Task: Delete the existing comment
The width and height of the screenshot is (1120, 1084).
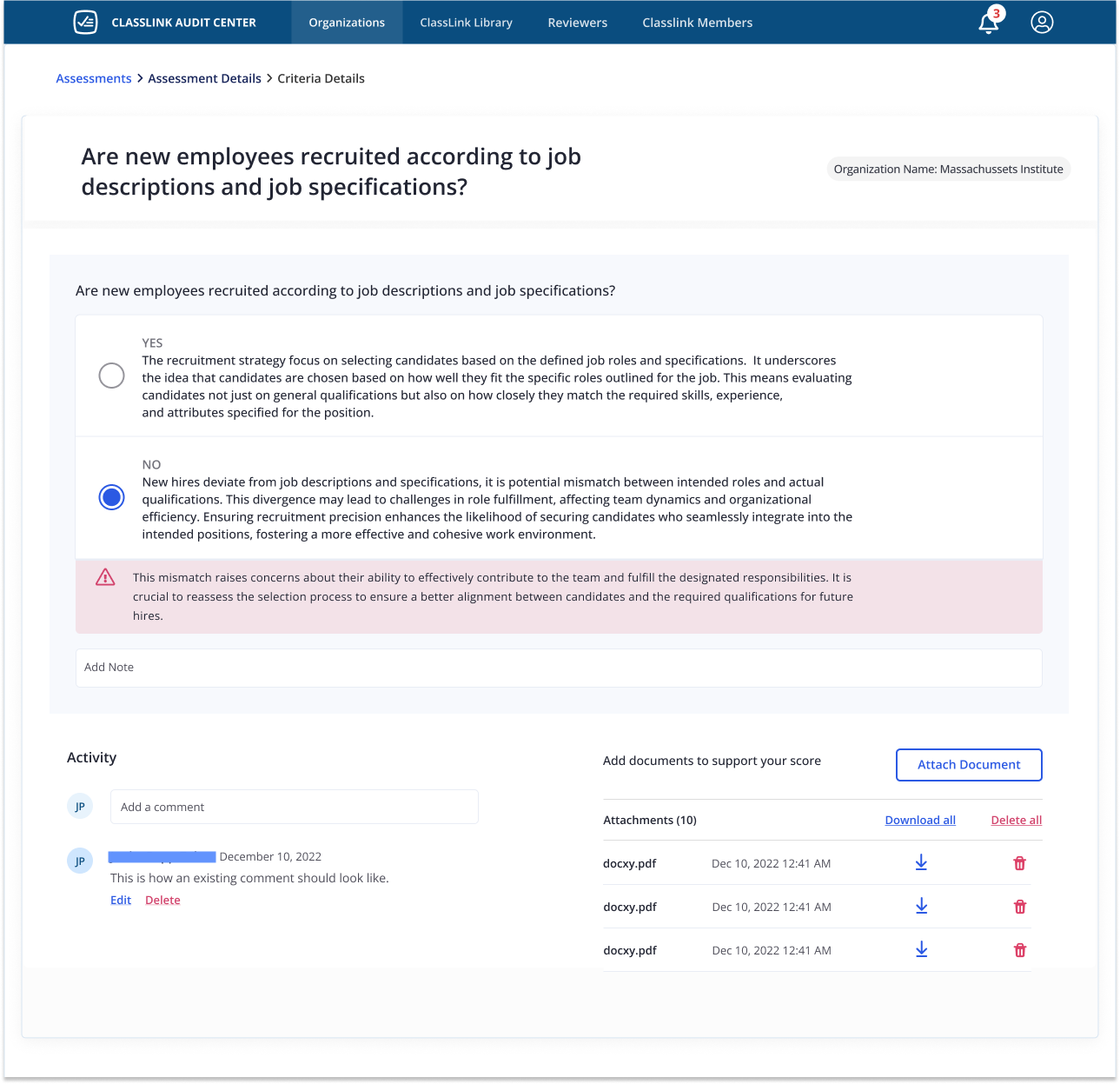Action: [x=162, y=900]
